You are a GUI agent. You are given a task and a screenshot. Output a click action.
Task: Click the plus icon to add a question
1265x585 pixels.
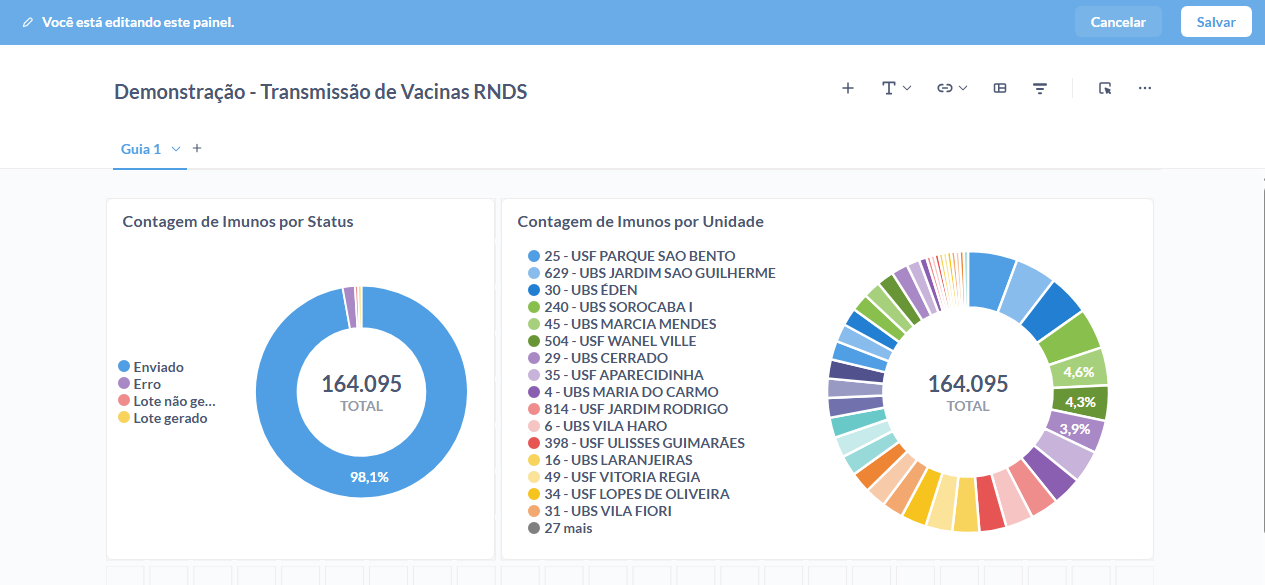tap(848, 88)
